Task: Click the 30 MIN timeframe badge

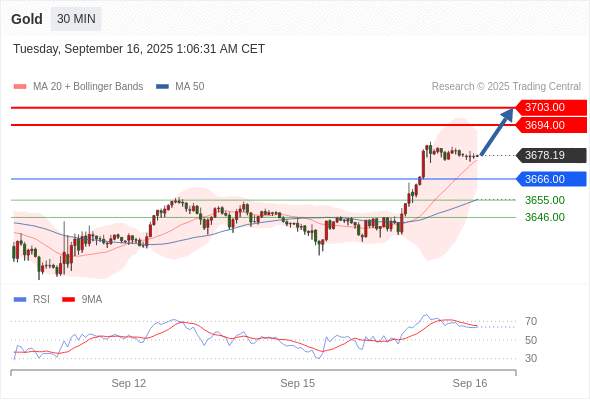Action: coord(76,19)
